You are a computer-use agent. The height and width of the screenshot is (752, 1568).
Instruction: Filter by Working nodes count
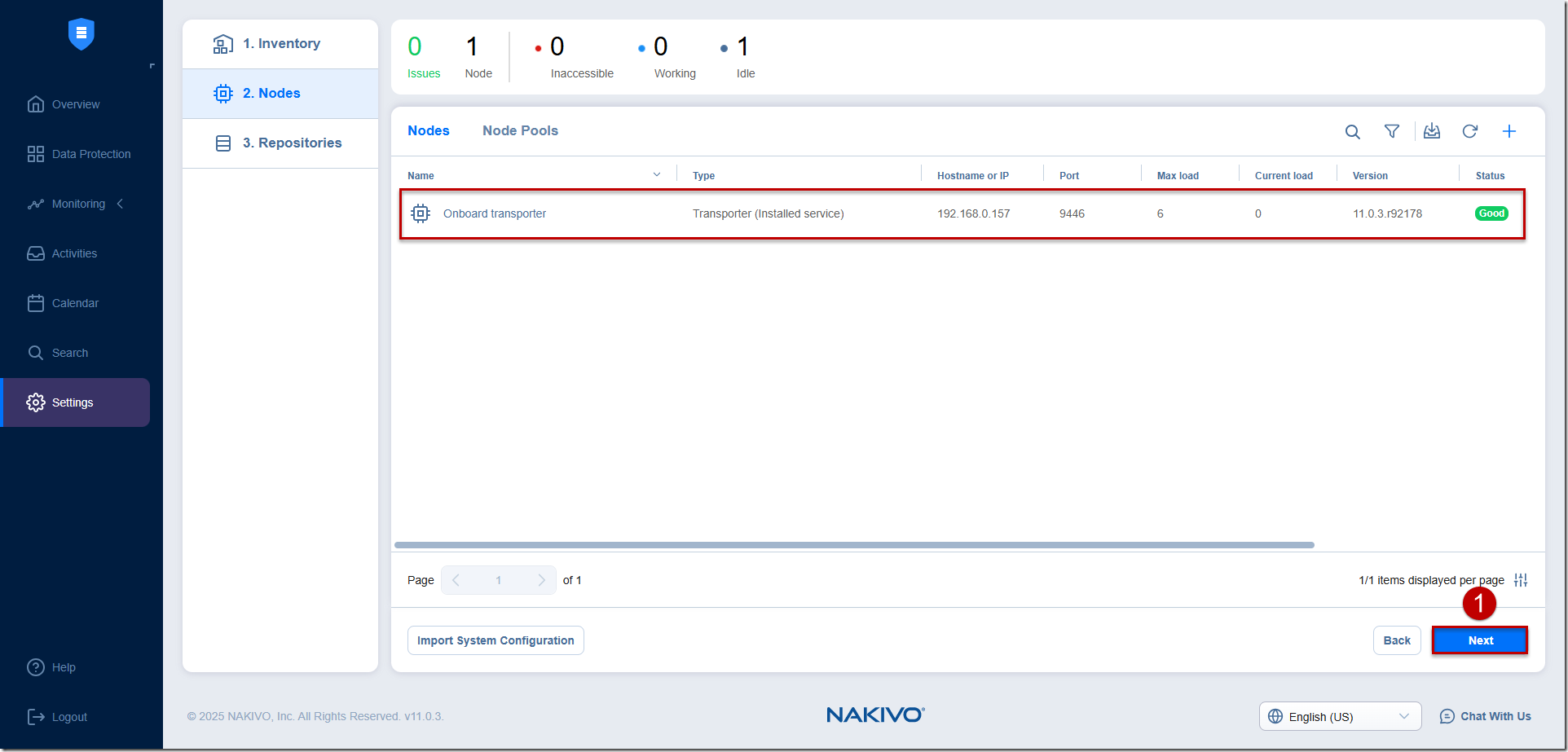coord(667,57)
